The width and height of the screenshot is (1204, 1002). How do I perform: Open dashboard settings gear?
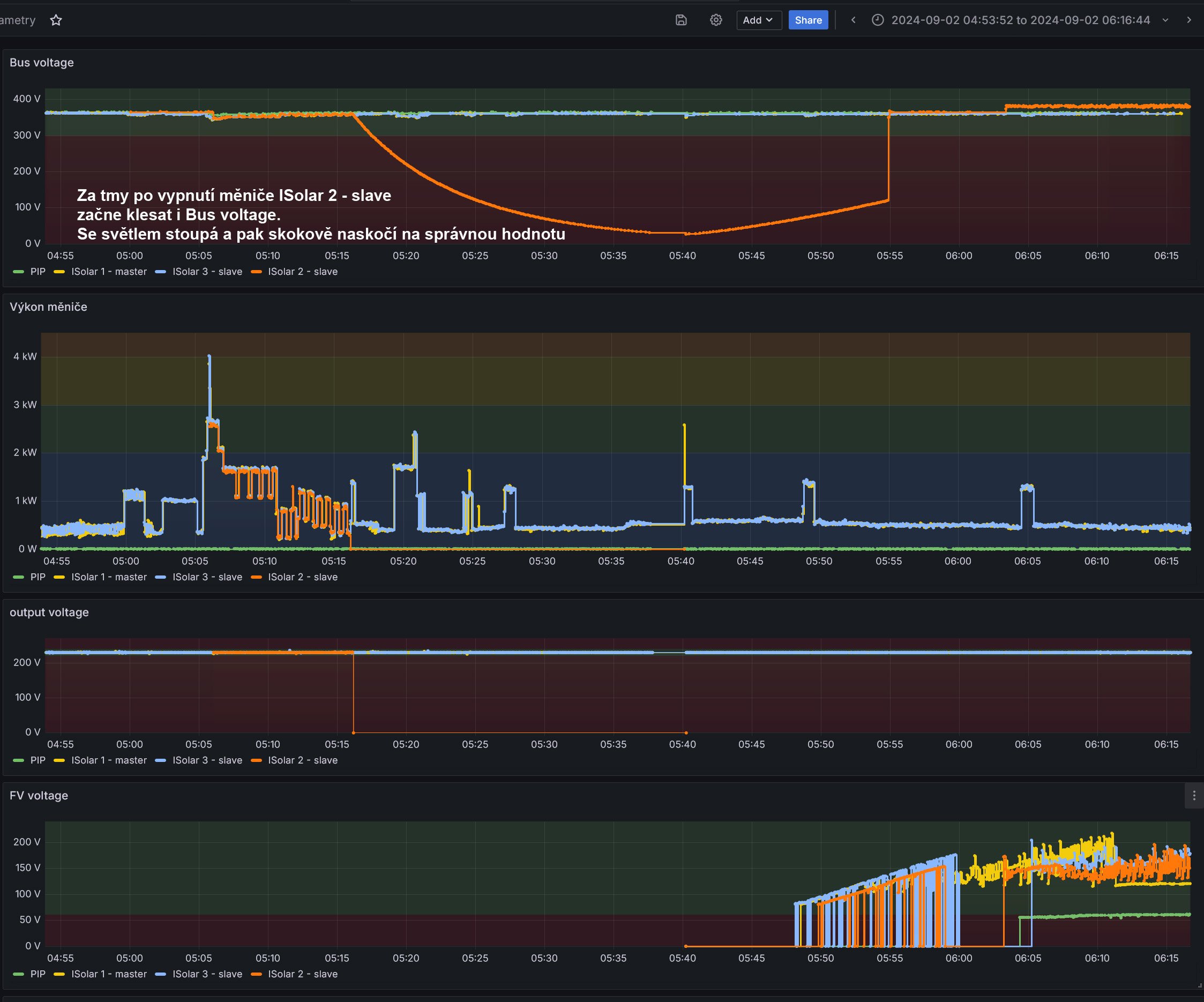pos(715,20)
